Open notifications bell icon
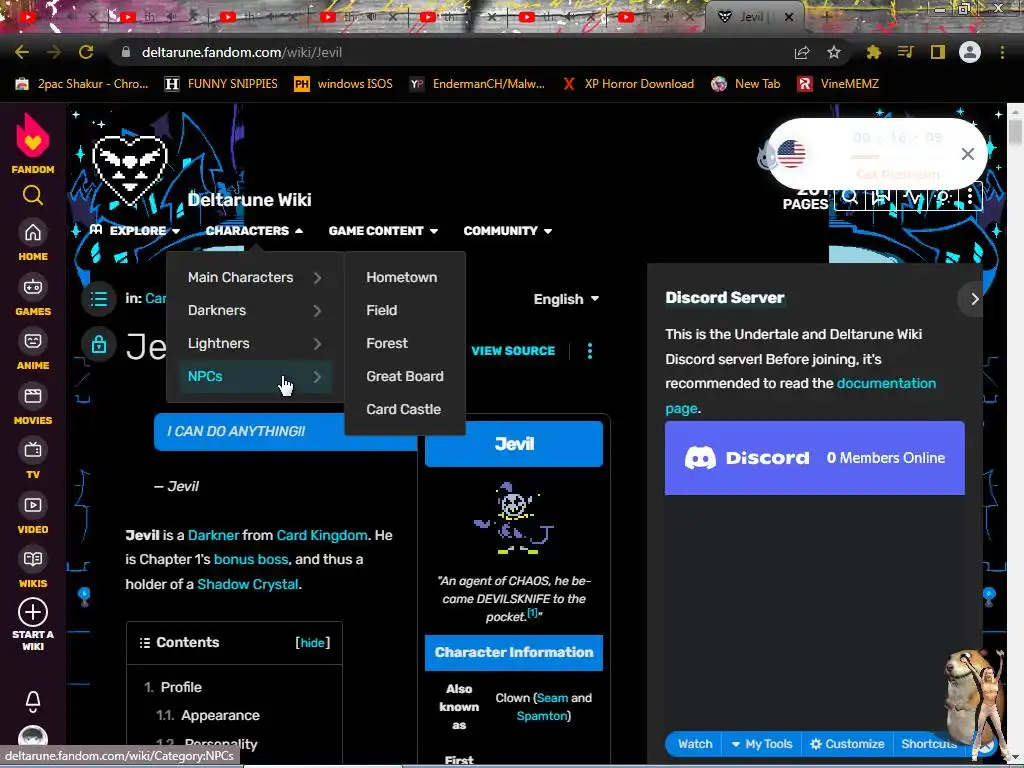The height and width of the screenshot is (768, 1024). click(x=33, y=701)
